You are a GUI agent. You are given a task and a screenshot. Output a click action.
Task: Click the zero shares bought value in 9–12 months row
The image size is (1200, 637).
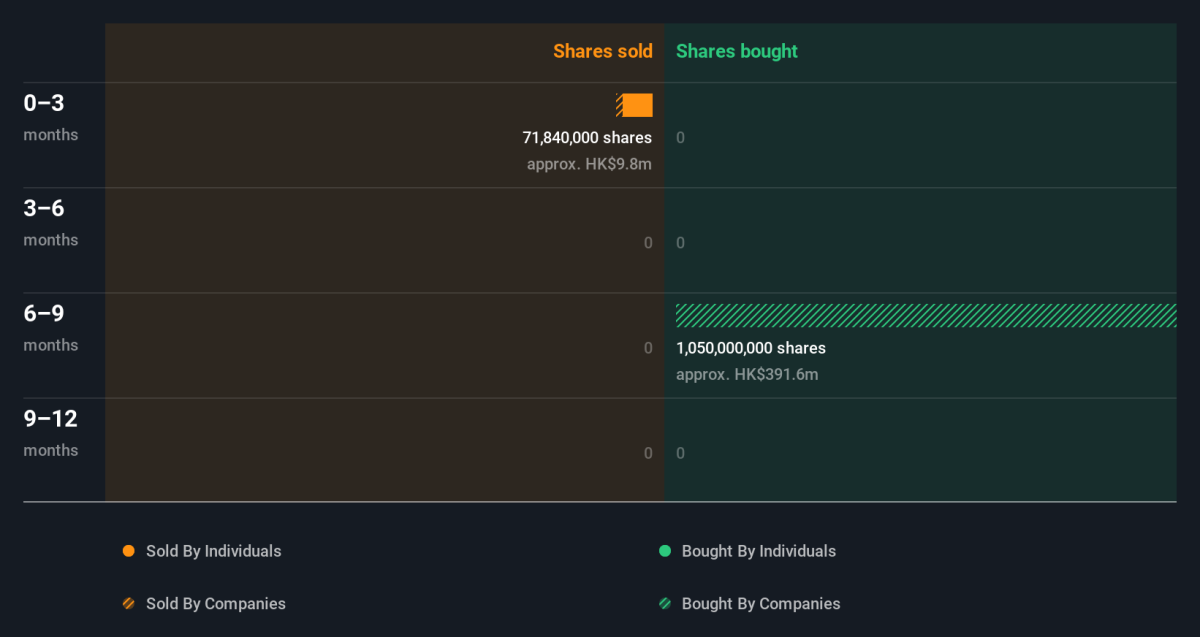pos(681,453)
